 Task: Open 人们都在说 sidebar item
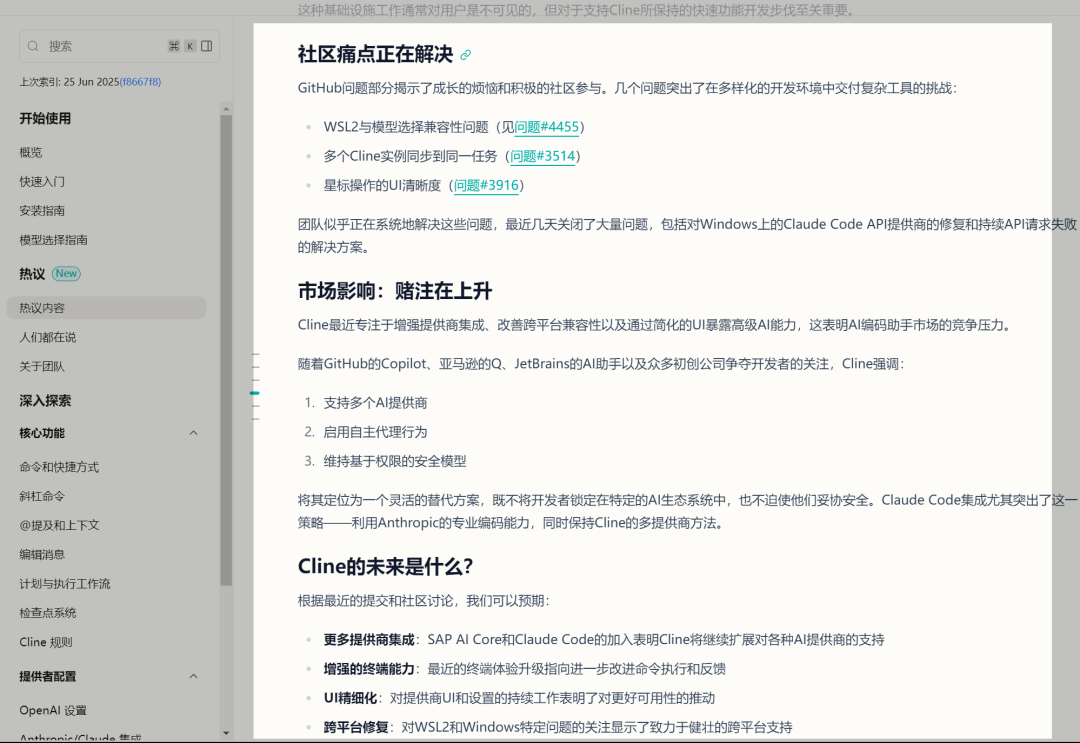click(48, 337)
